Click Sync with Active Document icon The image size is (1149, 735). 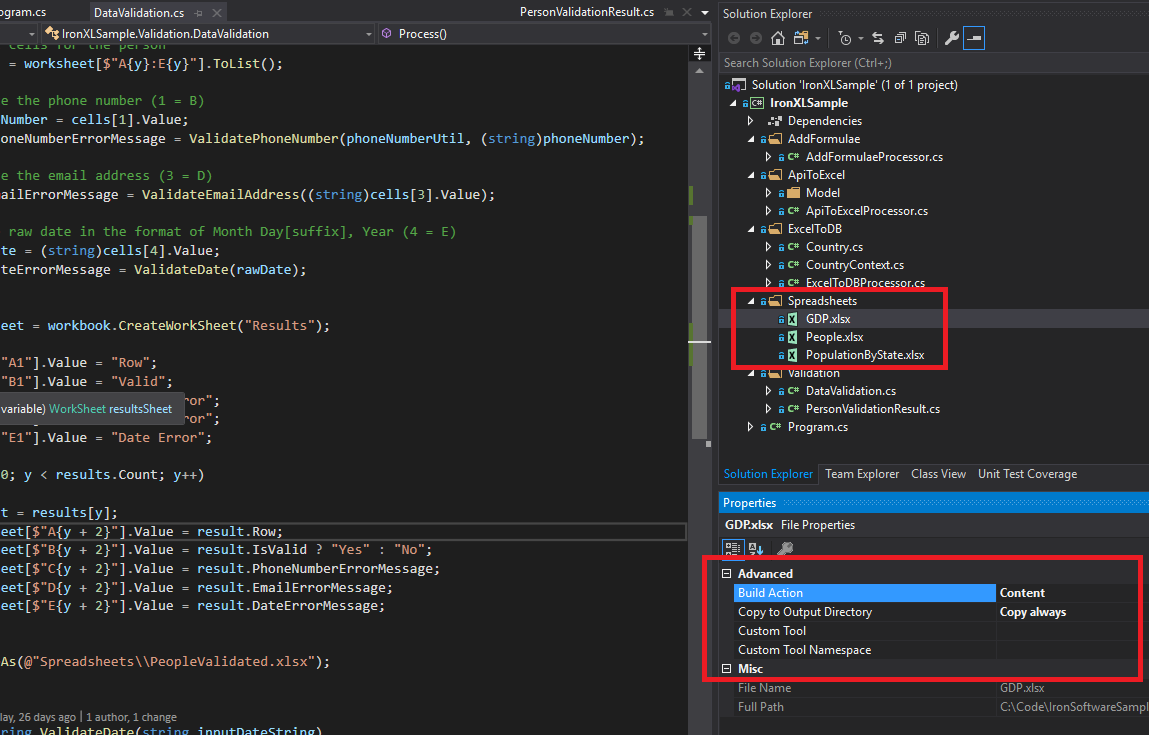point(878,38)
